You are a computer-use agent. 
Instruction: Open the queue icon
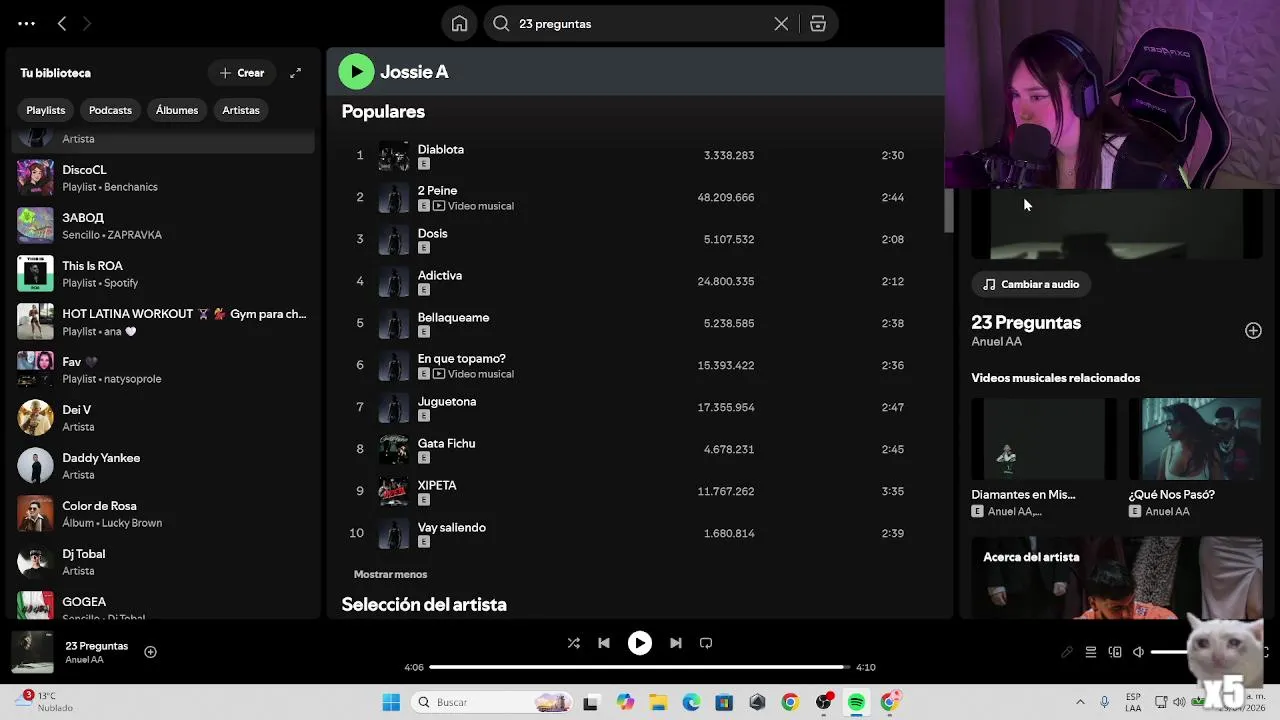pyautogui.click(x=1091, y=652)
